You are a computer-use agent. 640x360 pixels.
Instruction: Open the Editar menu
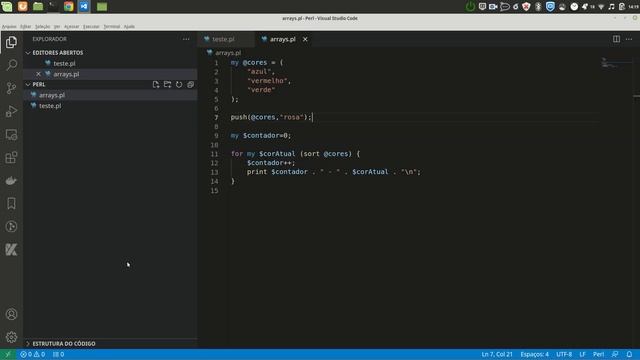click(x=25, y=27)
